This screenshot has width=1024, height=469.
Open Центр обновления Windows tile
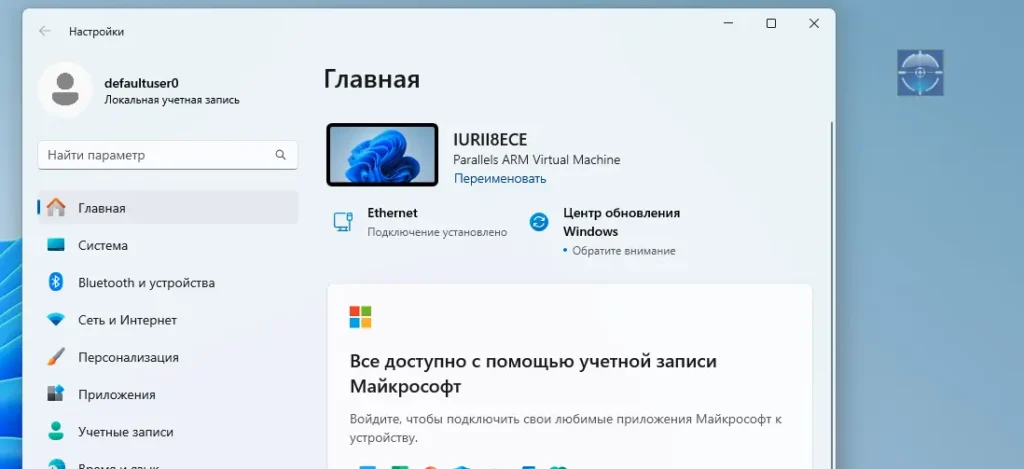coord(606,231)
